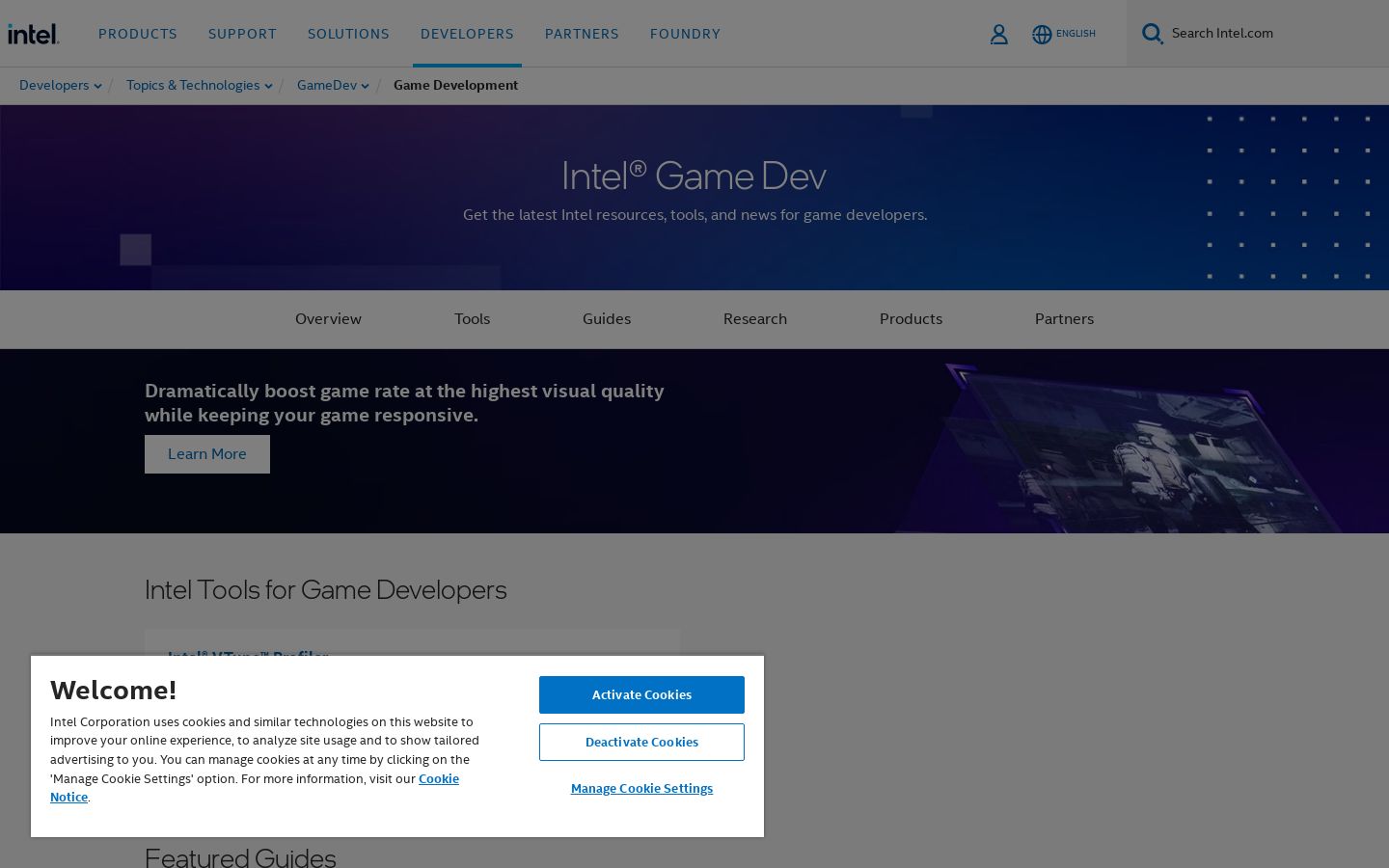Viewport: 1389px width, 868px height.
Task: Click the Intel Tools for Game Developers heading
Action: 325,589
